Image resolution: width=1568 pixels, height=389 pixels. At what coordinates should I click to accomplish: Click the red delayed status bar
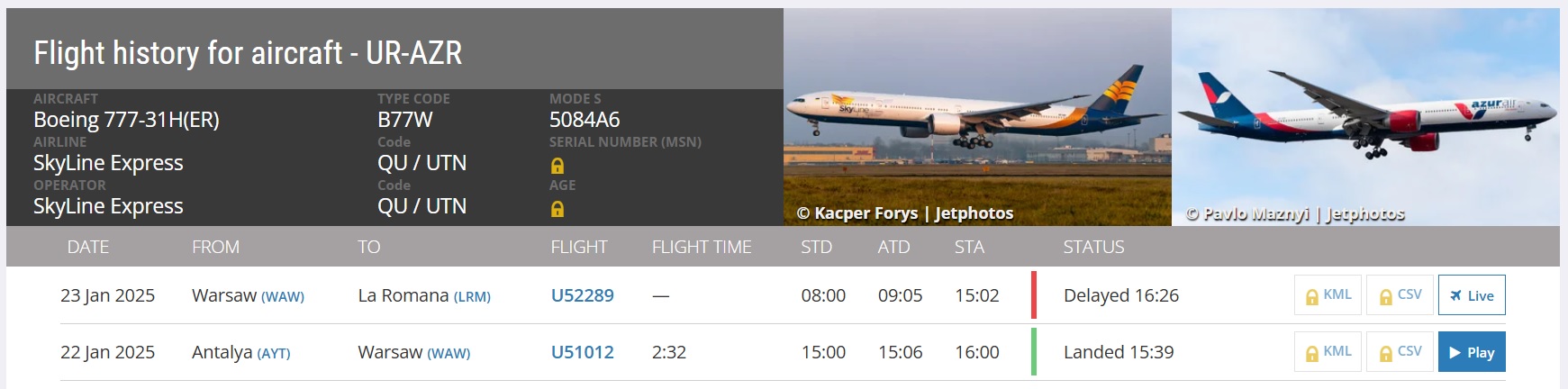pos(1034,295)
